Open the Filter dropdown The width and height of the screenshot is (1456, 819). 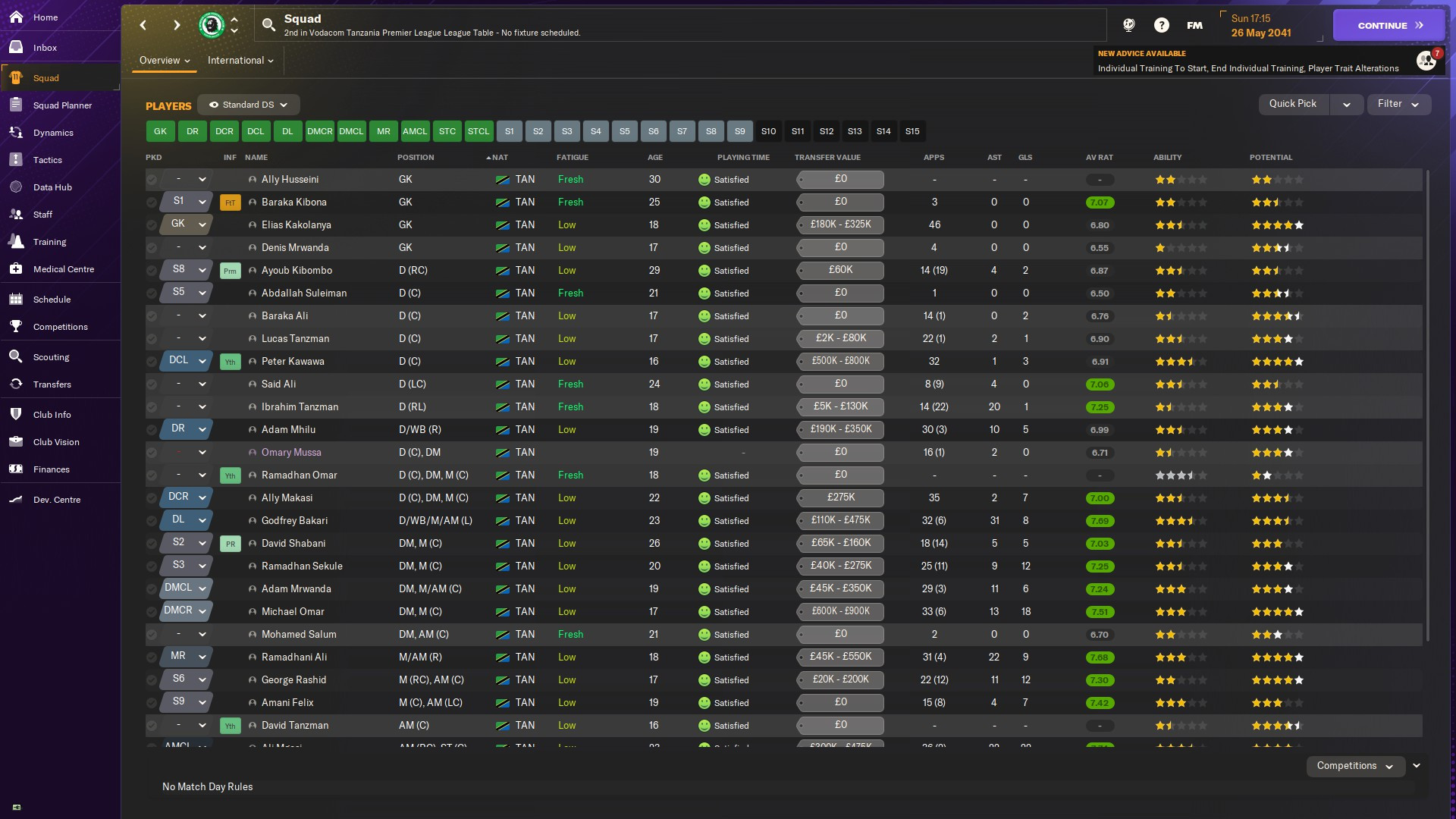pos(1398,104)
